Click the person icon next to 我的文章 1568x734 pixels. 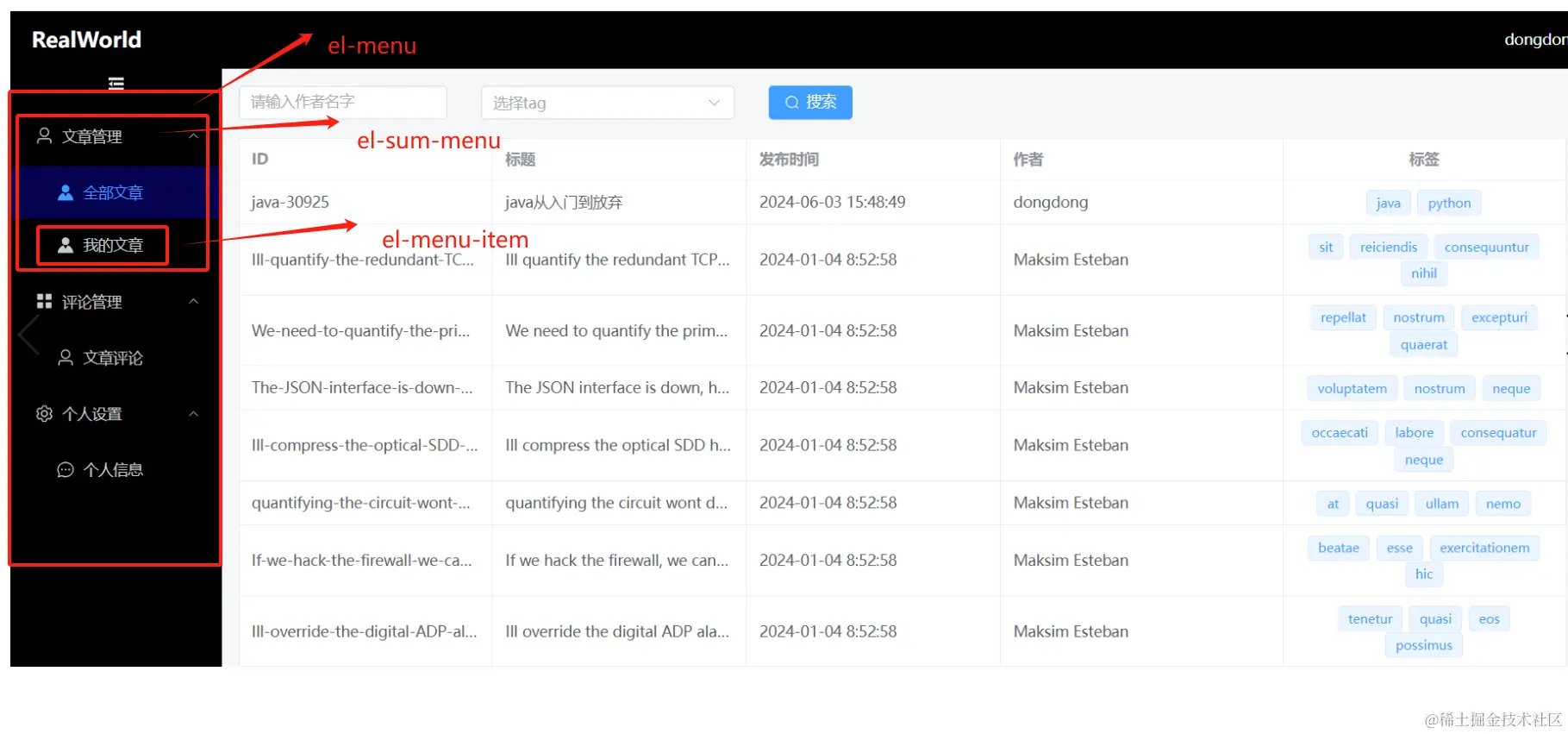tap(66, 245)
